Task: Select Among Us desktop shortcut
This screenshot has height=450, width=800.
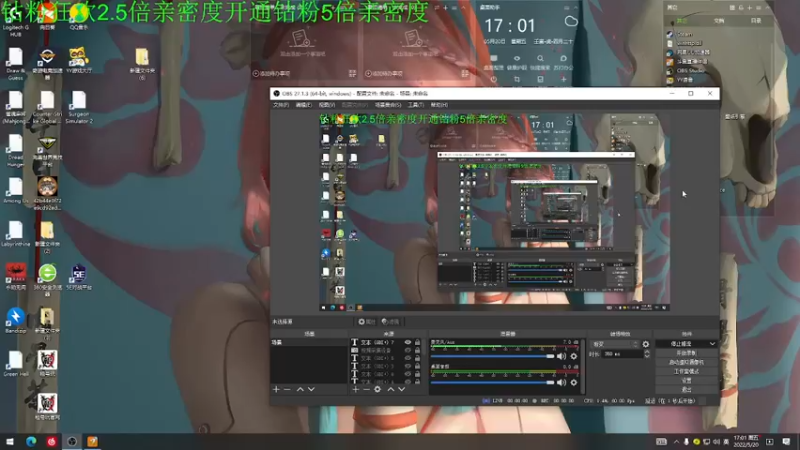Action: pos(15,191)
